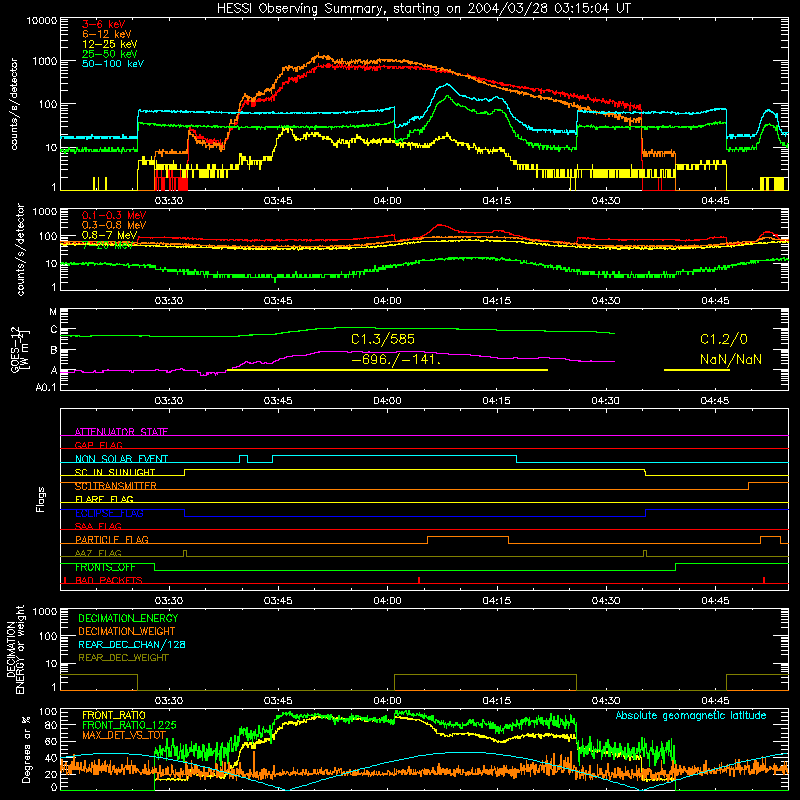Click the "10000" tick on the top panel
The image size is (800, 800).
pos(42,21)
